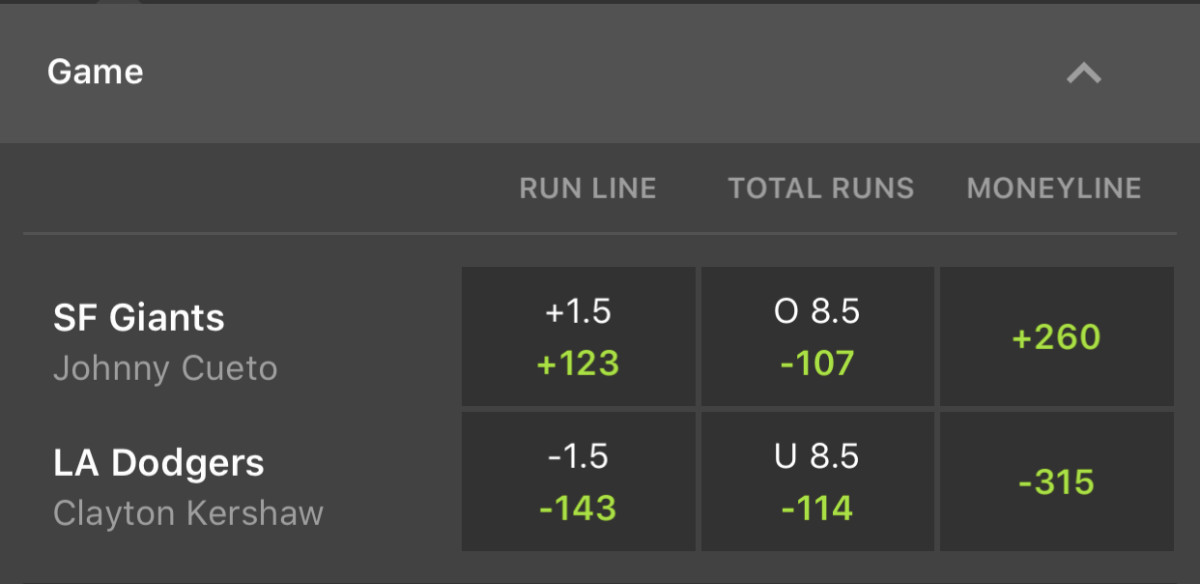Pick the Under 8.5 total runs at -114
Image resolution: width=1200 pixels, height=584 pixels.
point(818,481)
